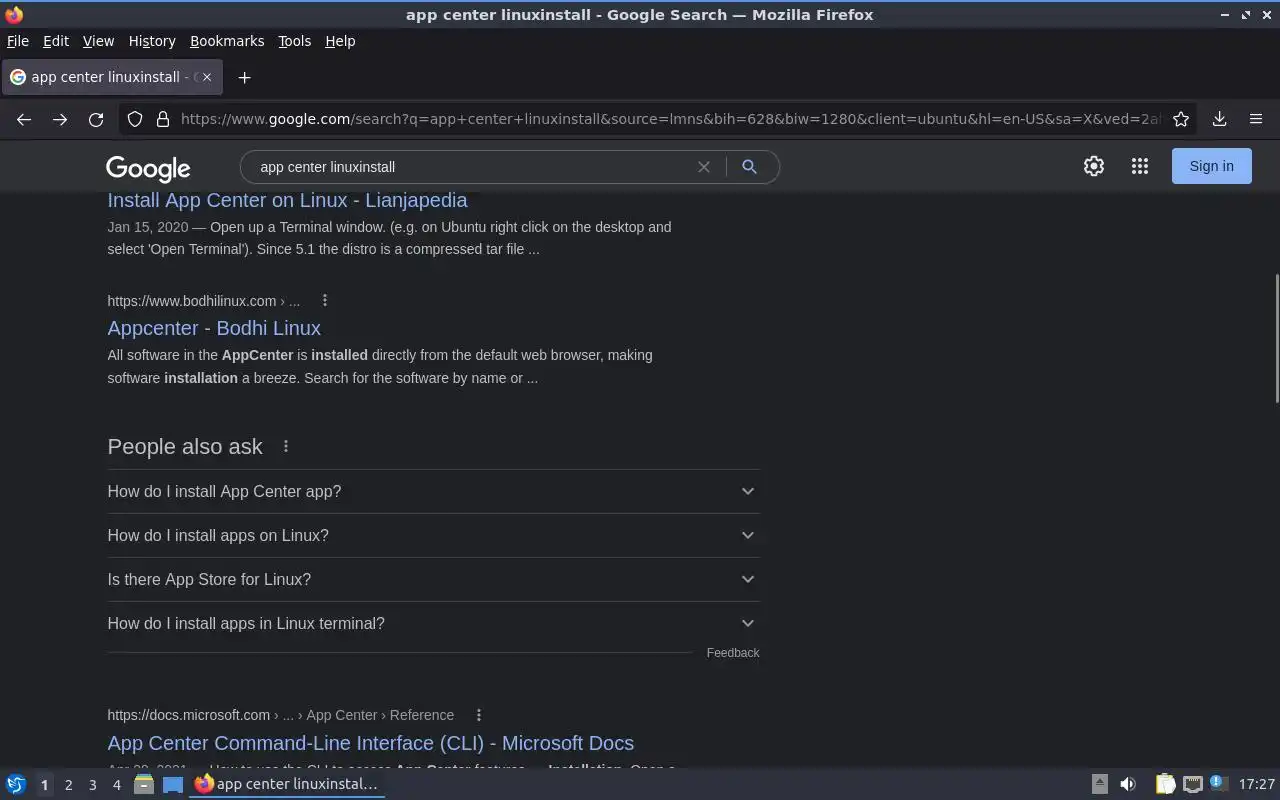Open file manager from taskbar
The height and width of the screenshot is (800, 1280).
[x=143, y=784]
